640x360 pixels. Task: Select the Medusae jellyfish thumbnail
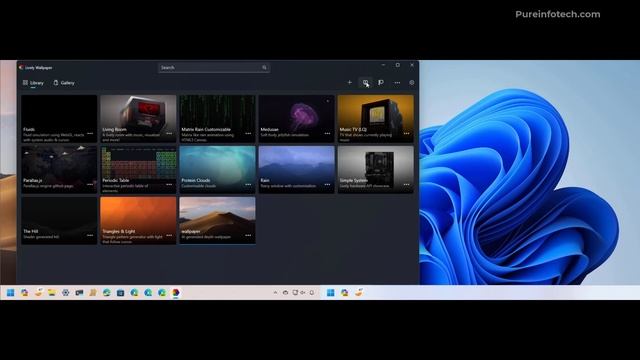297,119
